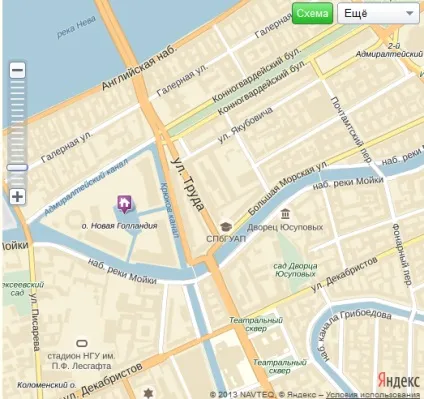This screenshot has width=424, height=399.
Task: Click the Английская наб. label
Action: (x=138, y=68)
